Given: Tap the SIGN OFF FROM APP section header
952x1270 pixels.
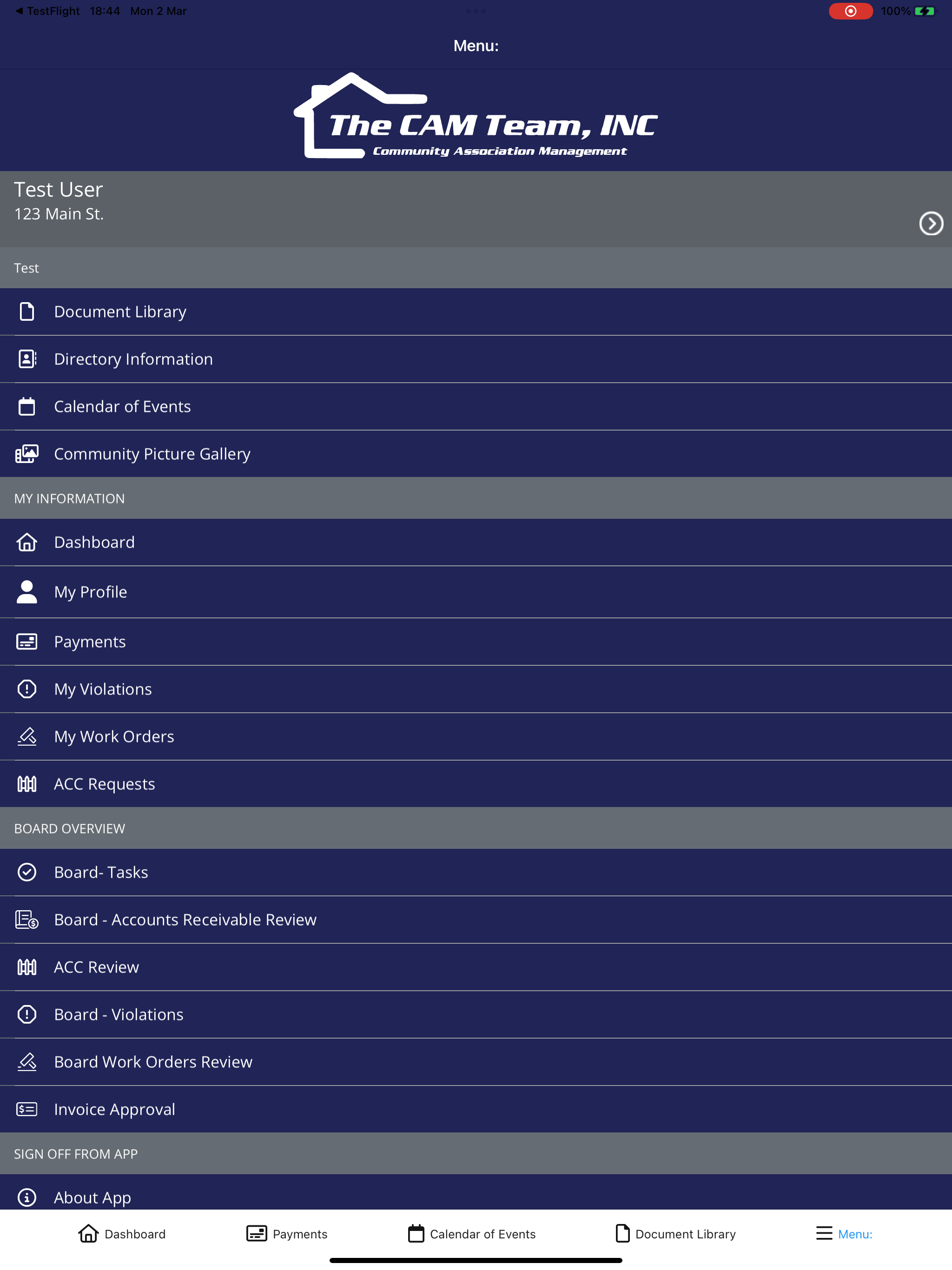Looking at the screenshot, I should pos(476,1154).
